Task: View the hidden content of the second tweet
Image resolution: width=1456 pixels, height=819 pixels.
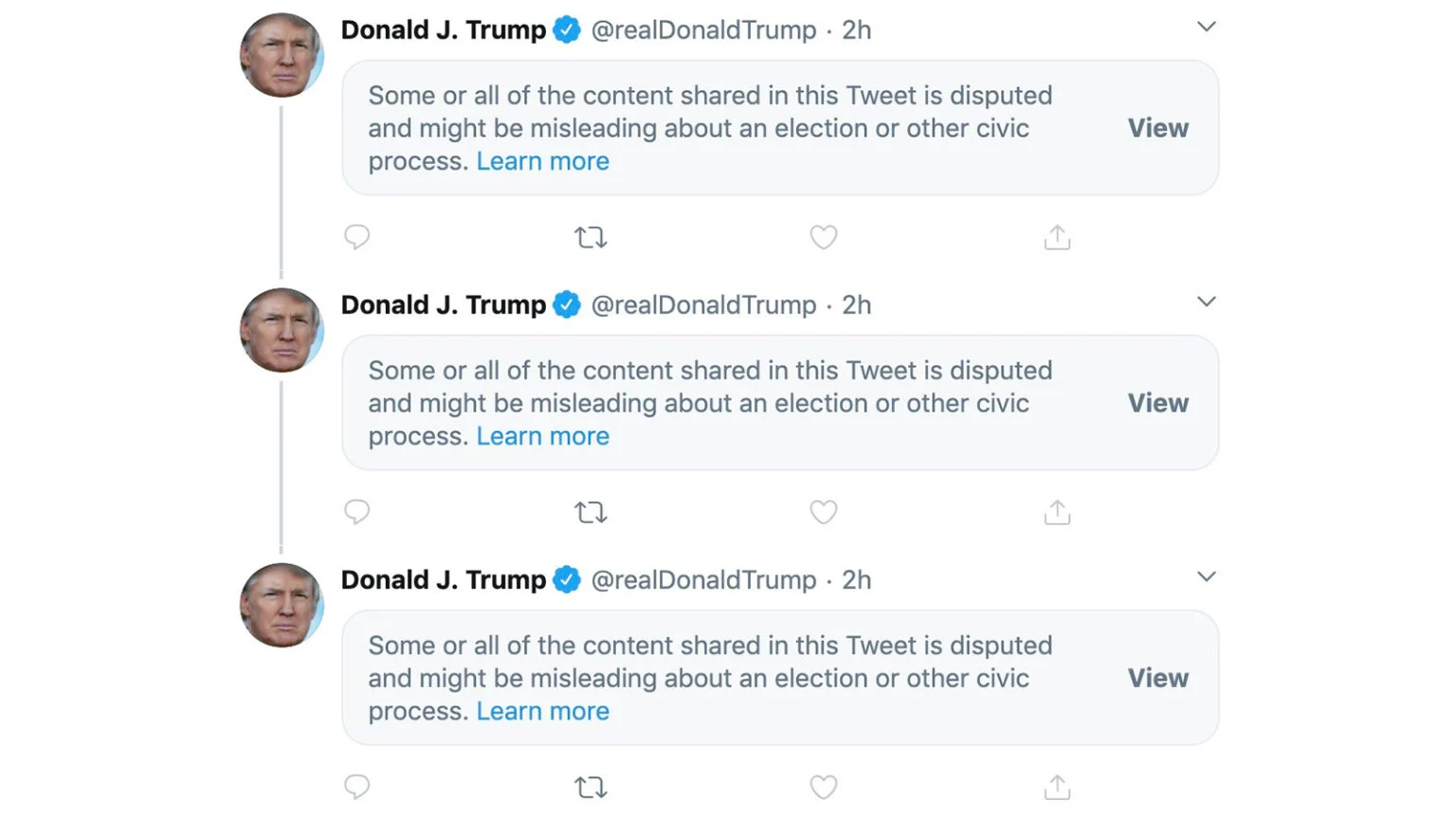Action: pyautogui.click(x=1156, y=403)
